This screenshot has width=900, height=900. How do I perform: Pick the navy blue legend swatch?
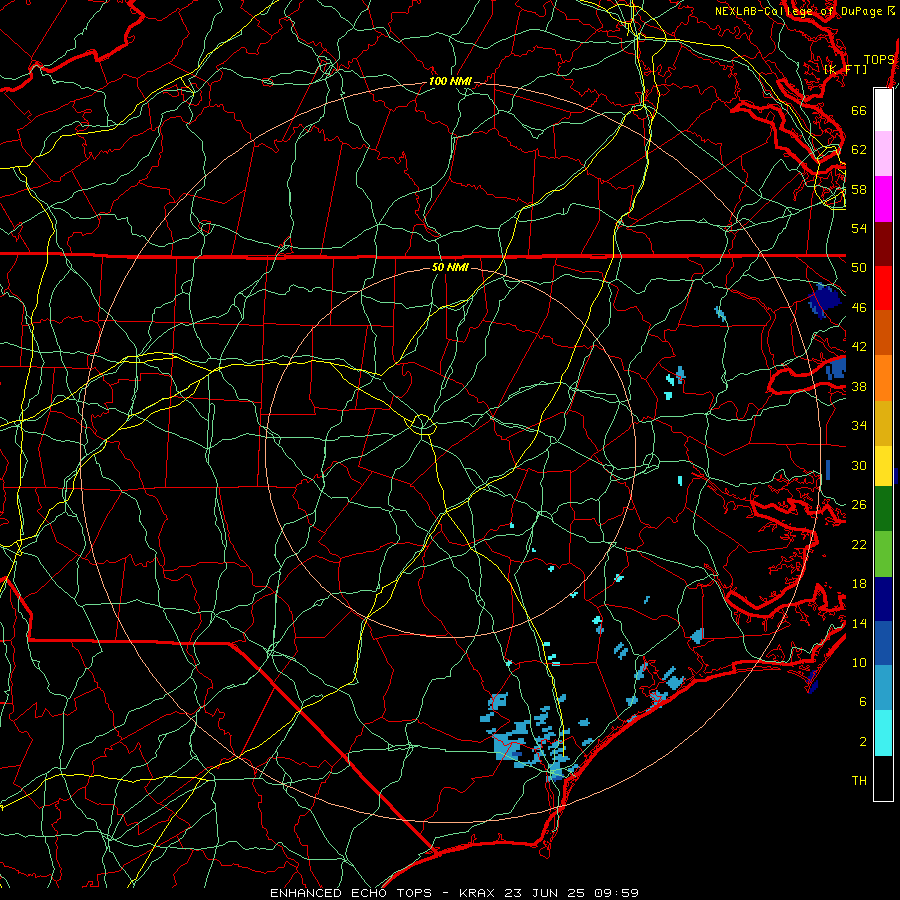(x=883, y=599)
